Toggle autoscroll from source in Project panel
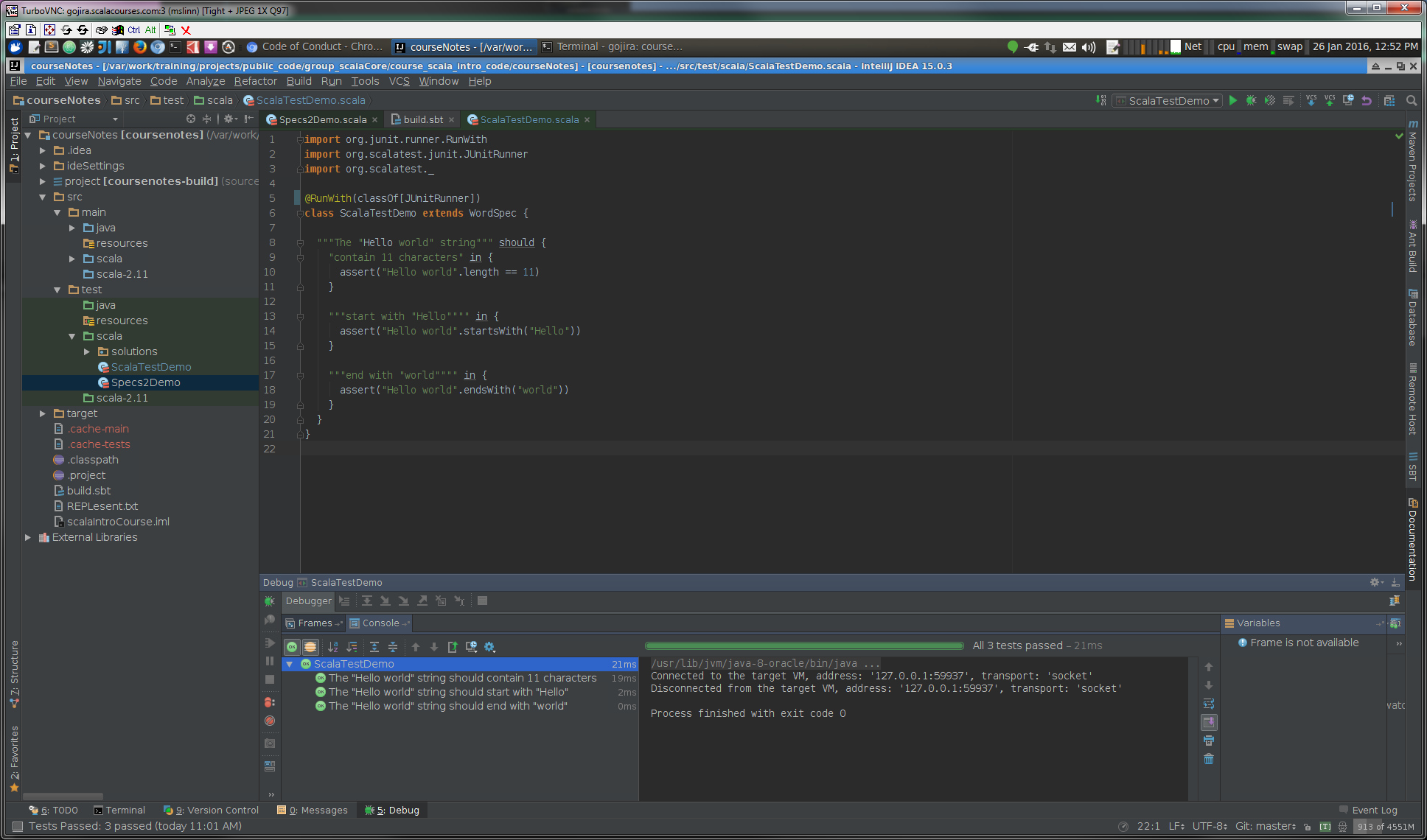The width and height of the screenshot is (1427, 840). click(x=191, y=119)
